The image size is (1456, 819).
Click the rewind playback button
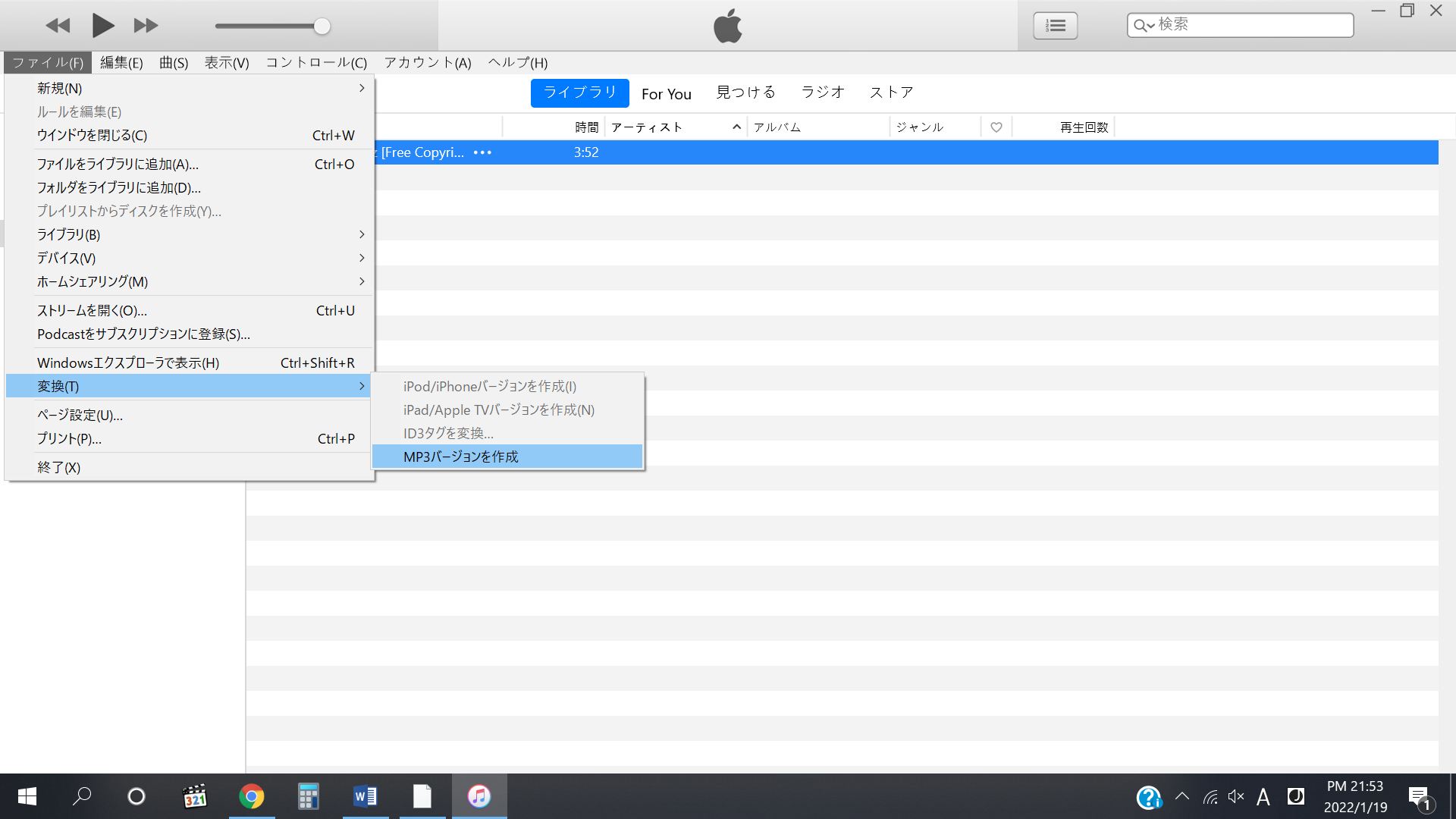tap(58, 26)
